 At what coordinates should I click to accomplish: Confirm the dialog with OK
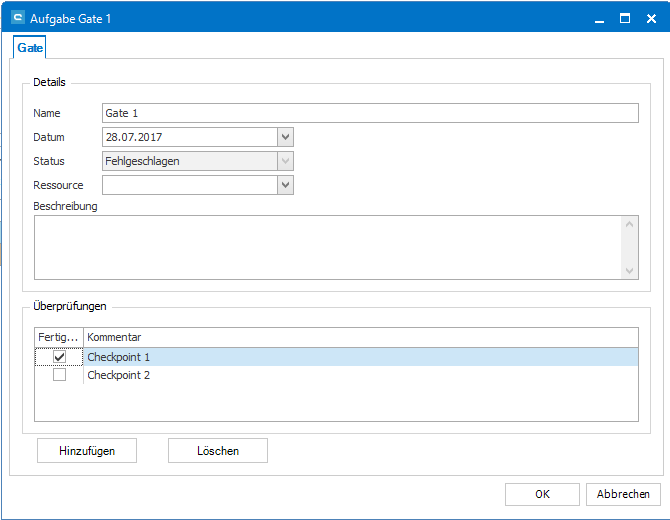(x=542, y=494)
